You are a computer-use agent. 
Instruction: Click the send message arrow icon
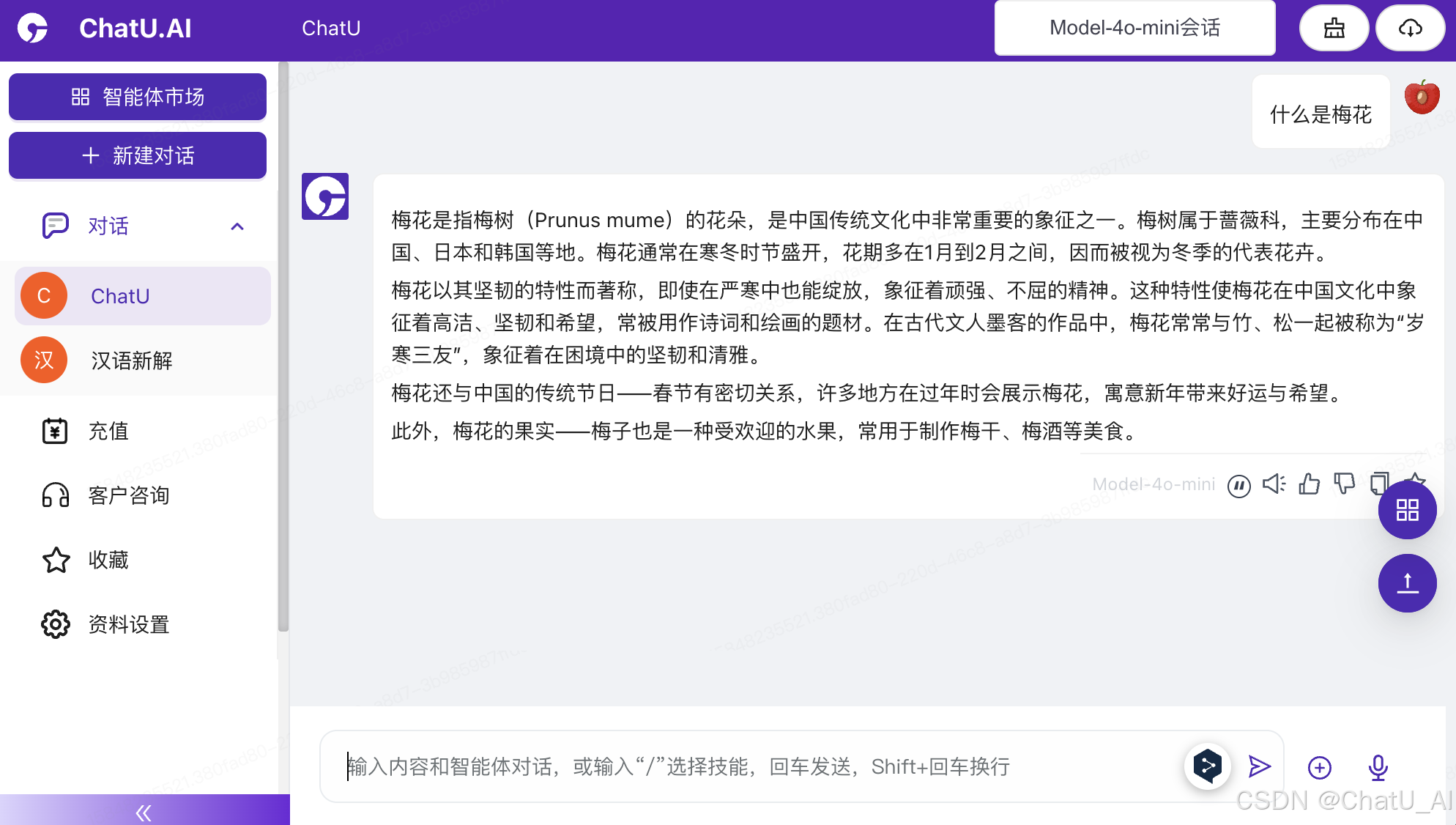pyautogui.click(x=1259, y=766)
